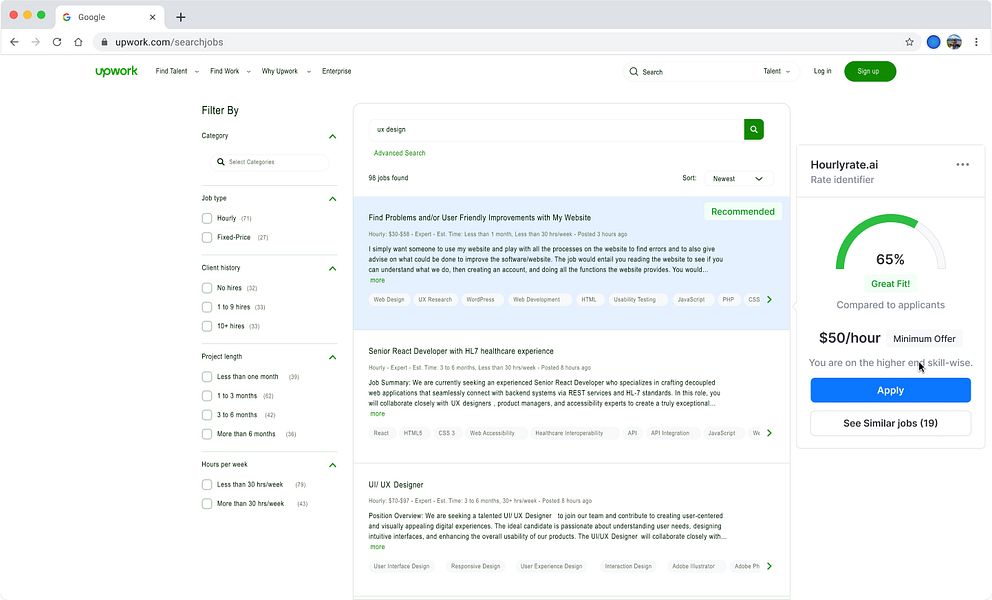Click the green search button next to ux design

(753, 129)
